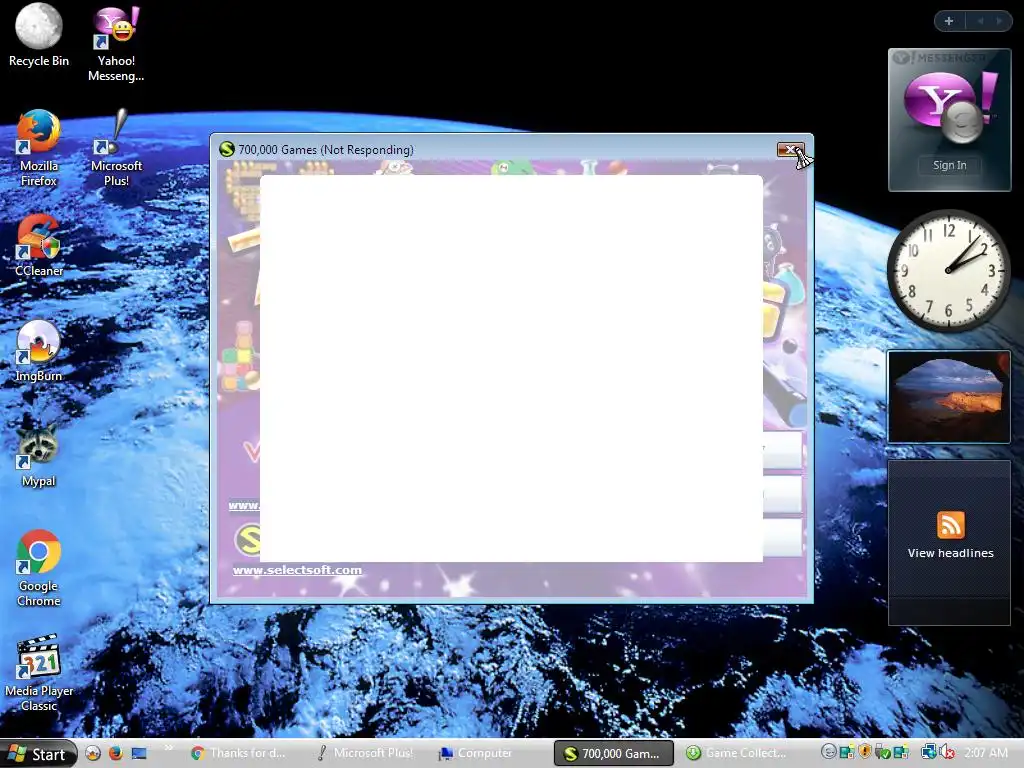Go to the next sidebar page arrow
The image size is (1024, 768).
pyautogui.click(x=999, y=21)
